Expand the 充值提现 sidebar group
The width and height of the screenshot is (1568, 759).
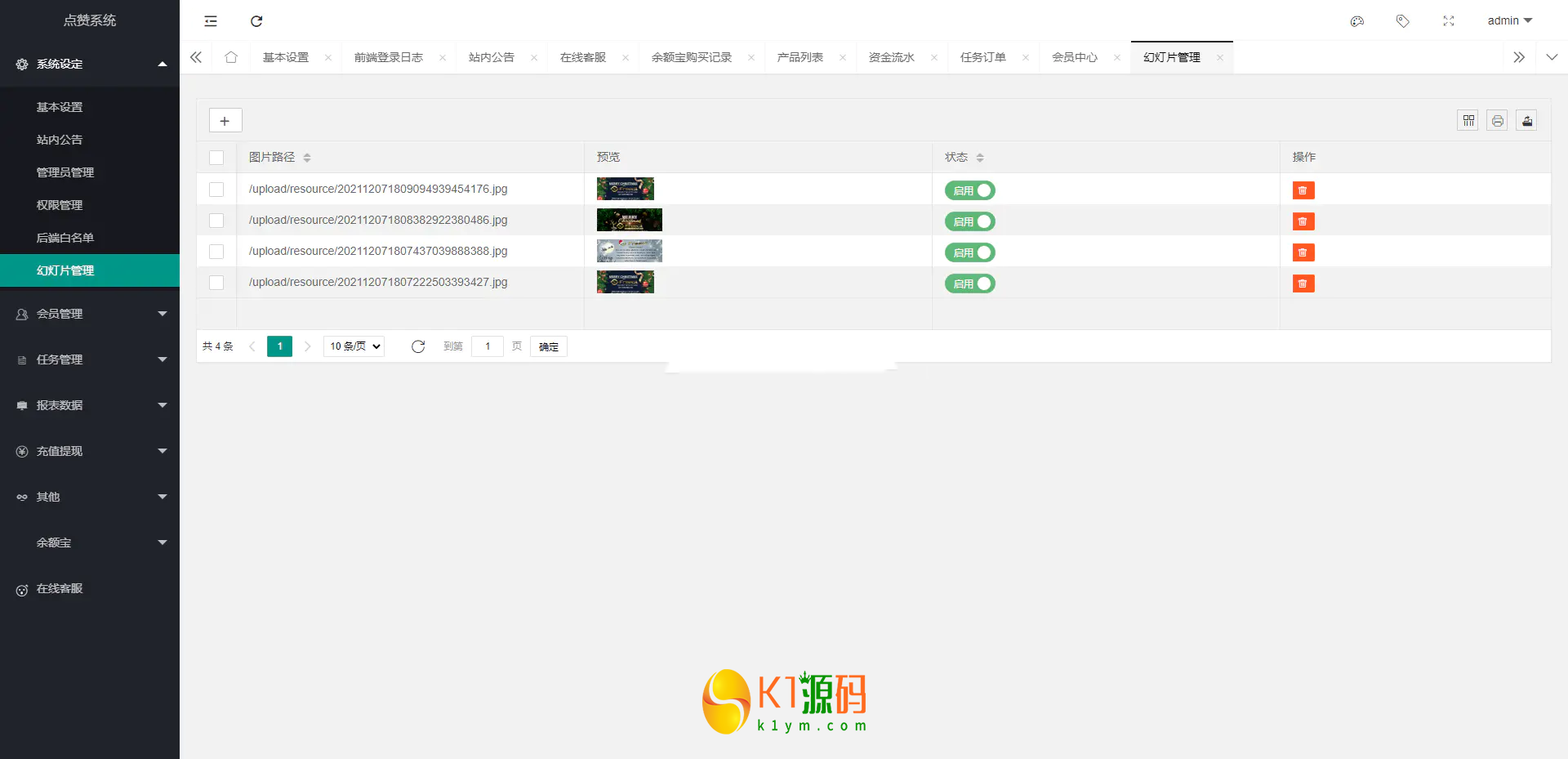(x=90, y=451)
